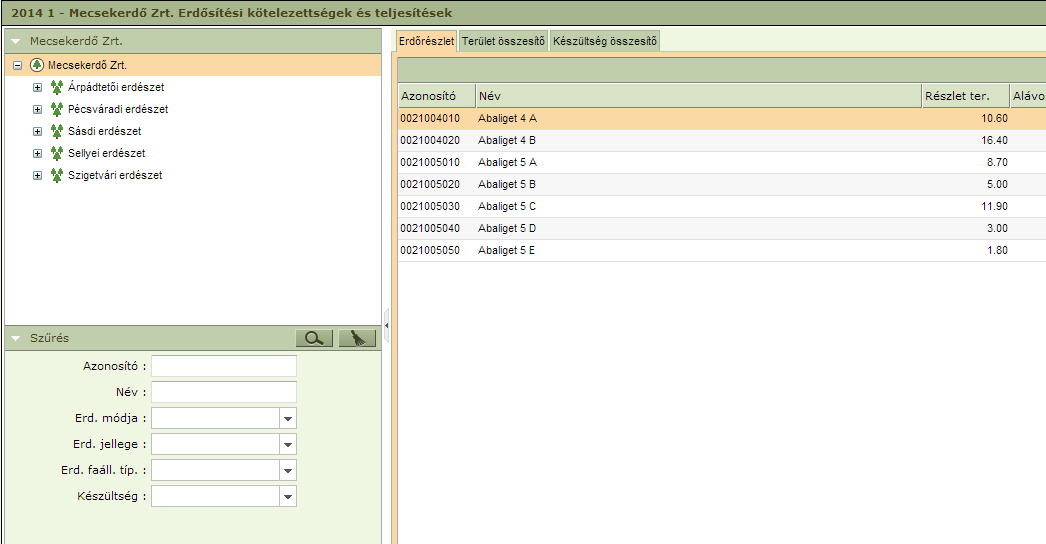Click the area value 8.70
Image resolution: width=1046 pixels, height=544 pixels.
click(x=997, y=162)
